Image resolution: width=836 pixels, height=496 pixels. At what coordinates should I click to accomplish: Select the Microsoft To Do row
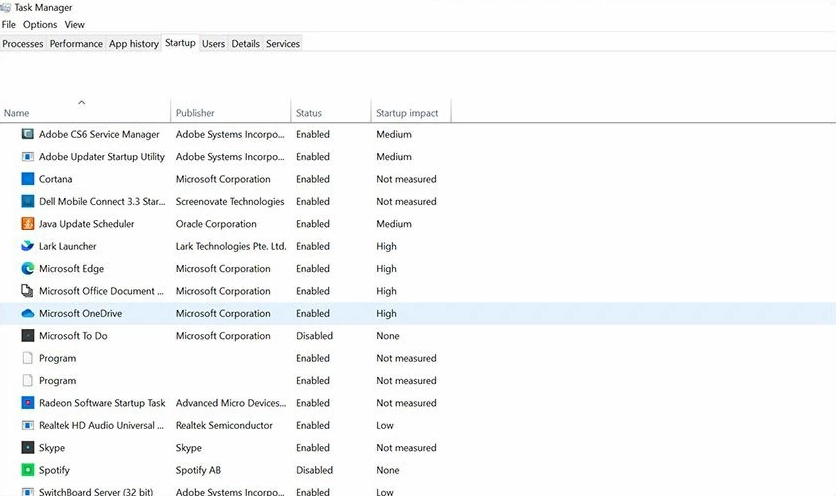coord(73,336)
